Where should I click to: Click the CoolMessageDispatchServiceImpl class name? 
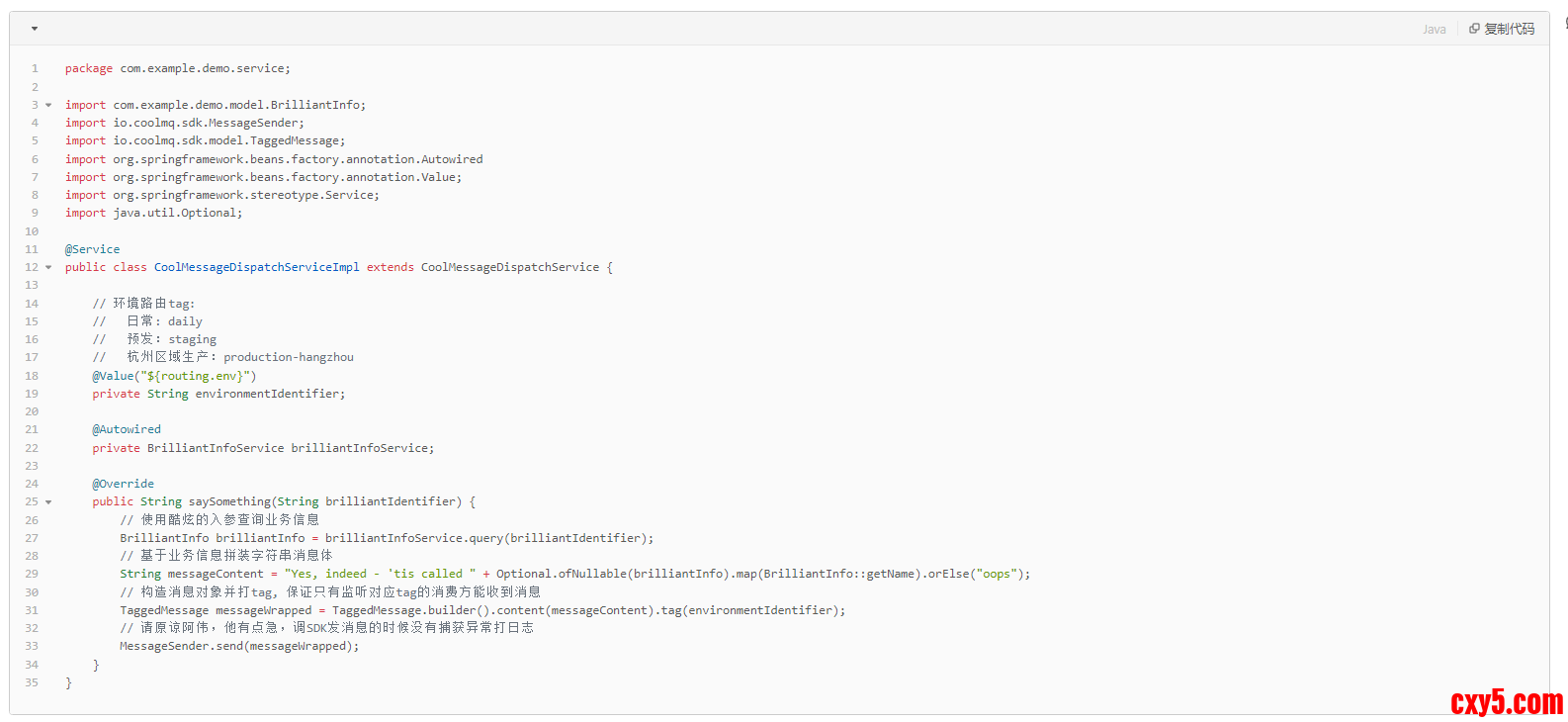256,267
